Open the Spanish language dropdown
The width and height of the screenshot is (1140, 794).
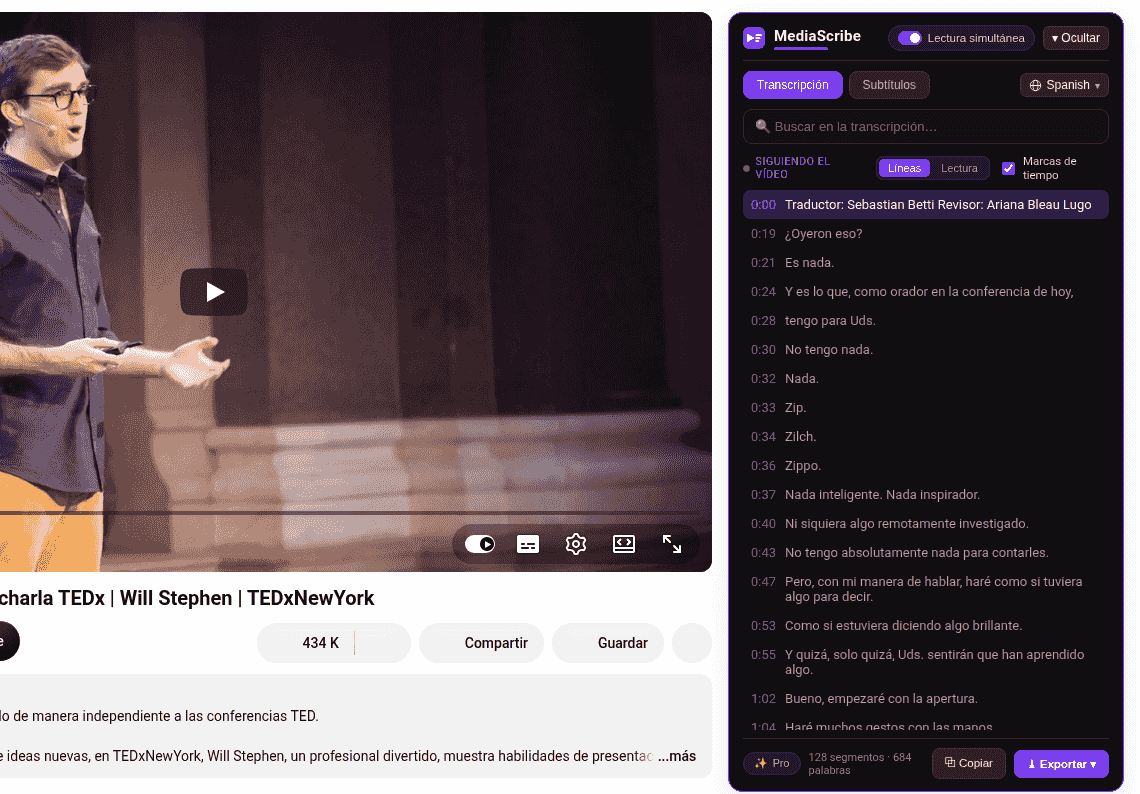pyautogui.click(x=1064, y=85)
